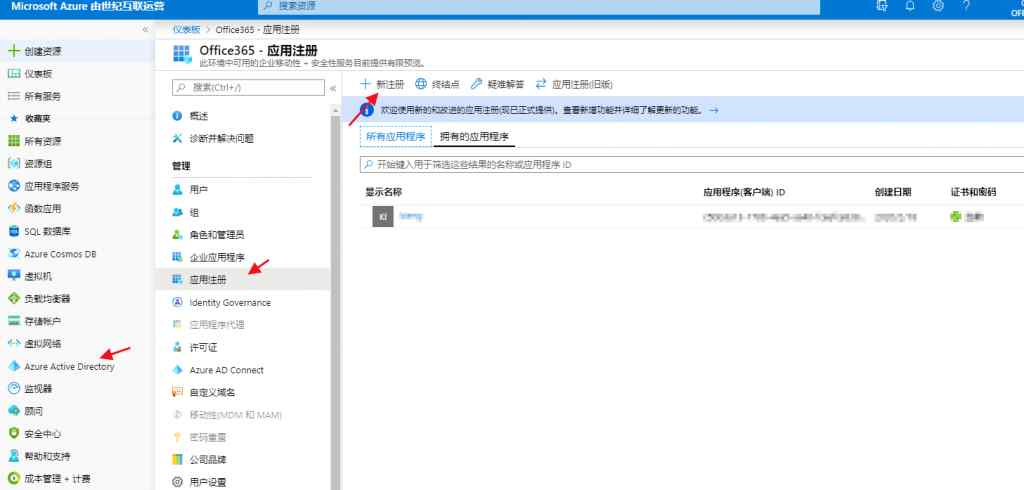Collapse the left navigation sidebar chevron

click(145, 30)
